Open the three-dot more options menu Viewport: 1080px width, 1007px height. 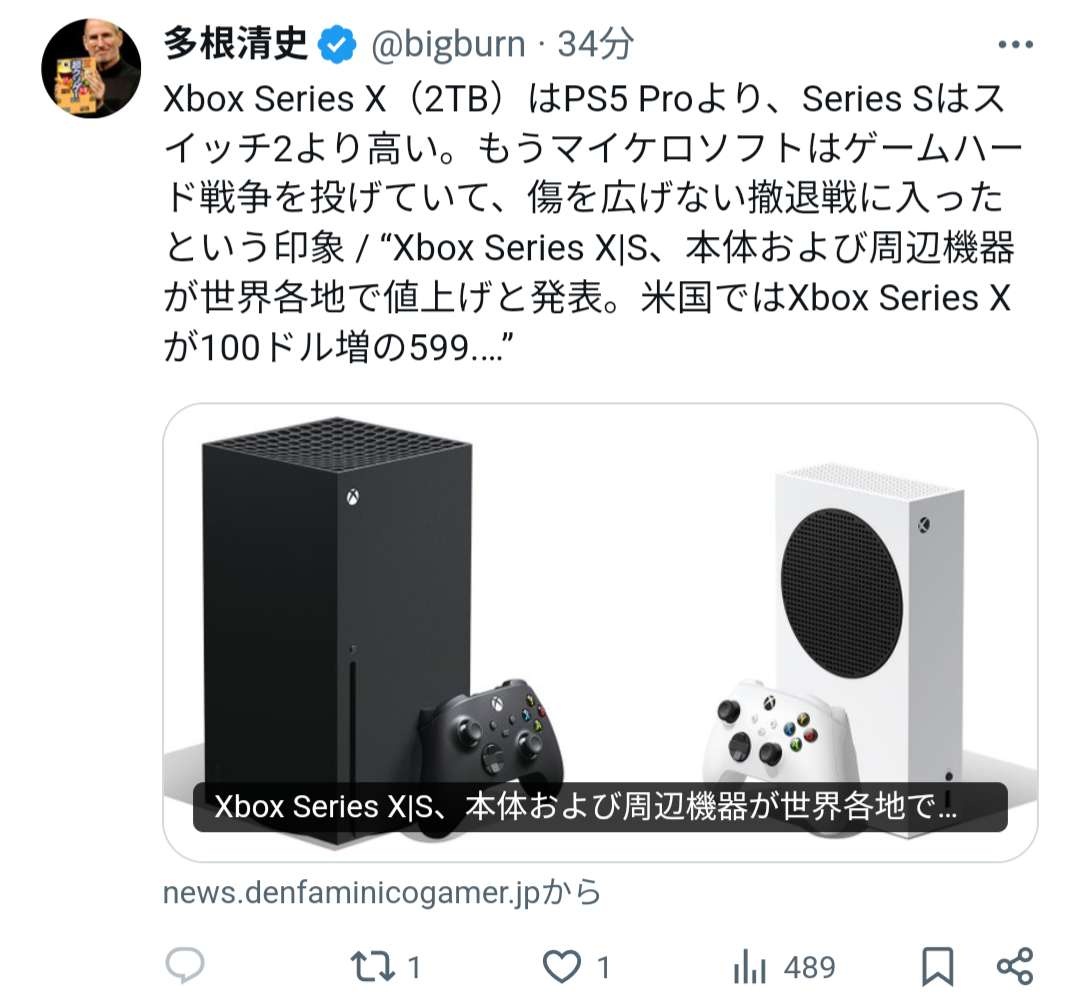pos(1015,45)
